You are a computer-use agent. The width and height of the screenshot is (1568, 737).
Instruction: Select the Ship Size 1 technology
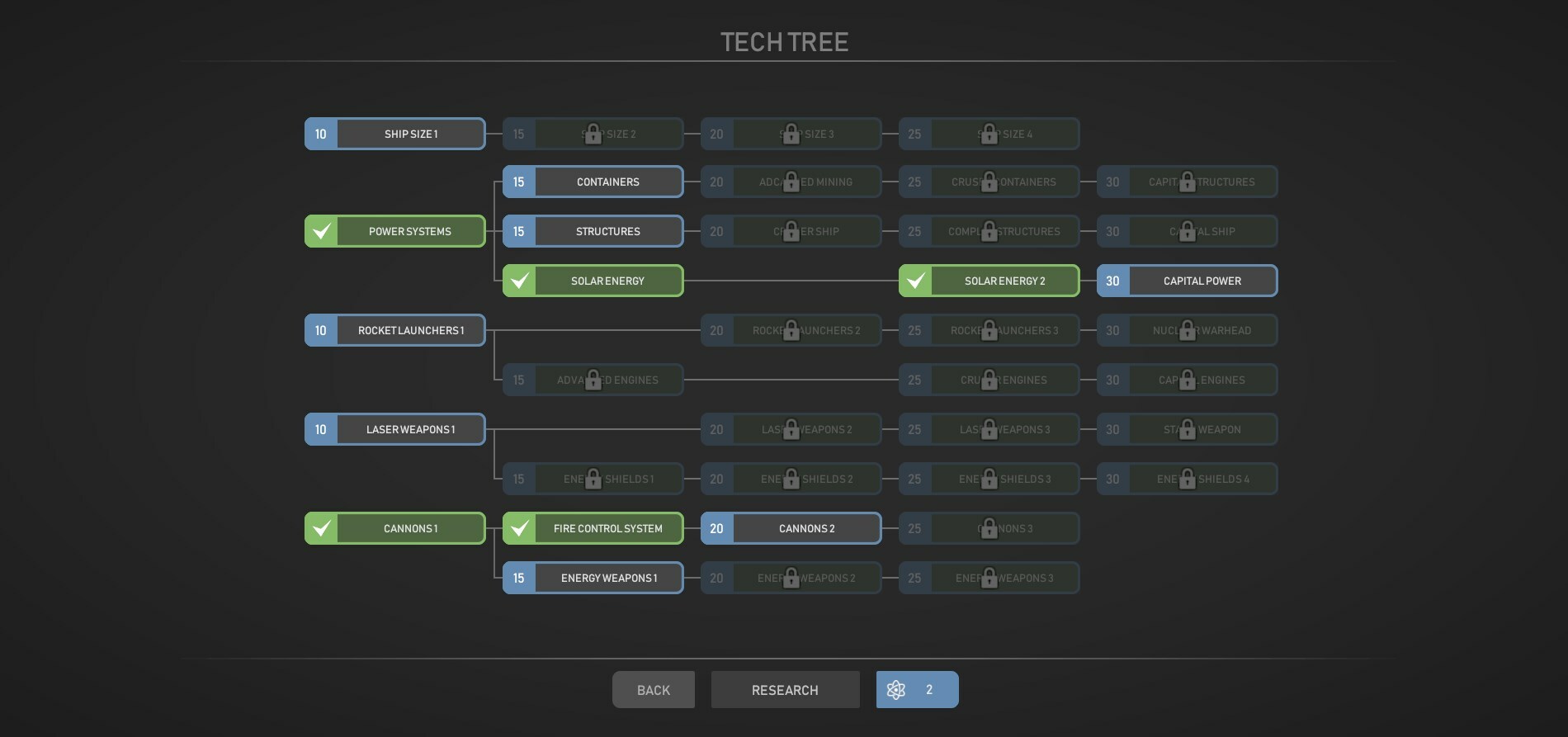[x=411, y=134]
